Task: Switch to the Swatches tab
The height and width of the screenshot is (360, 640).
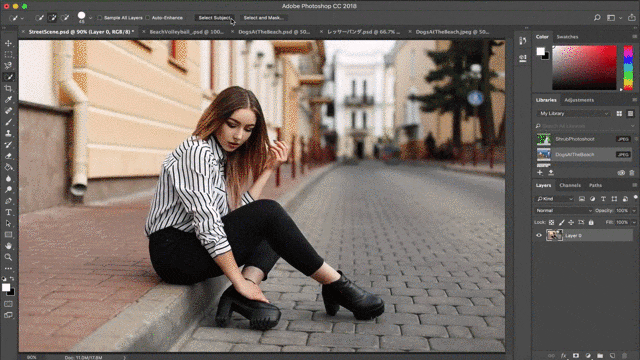Action: pyautogui.click(x=567, y=37)
